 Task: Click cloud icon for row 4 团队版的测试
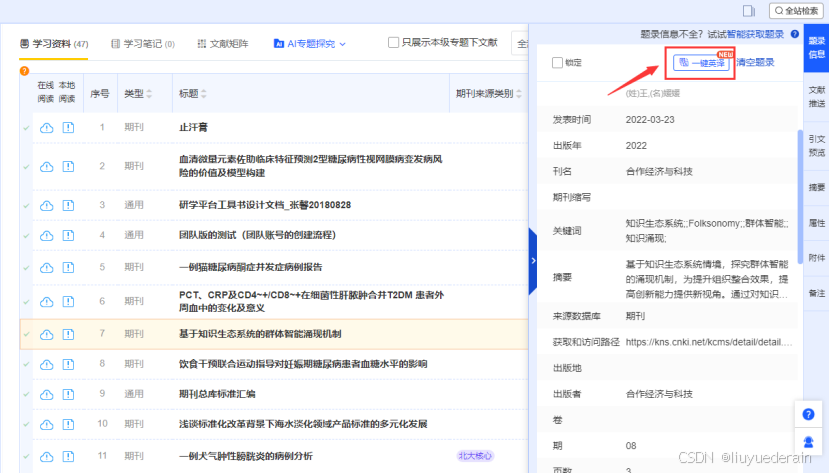click(47, 235)
